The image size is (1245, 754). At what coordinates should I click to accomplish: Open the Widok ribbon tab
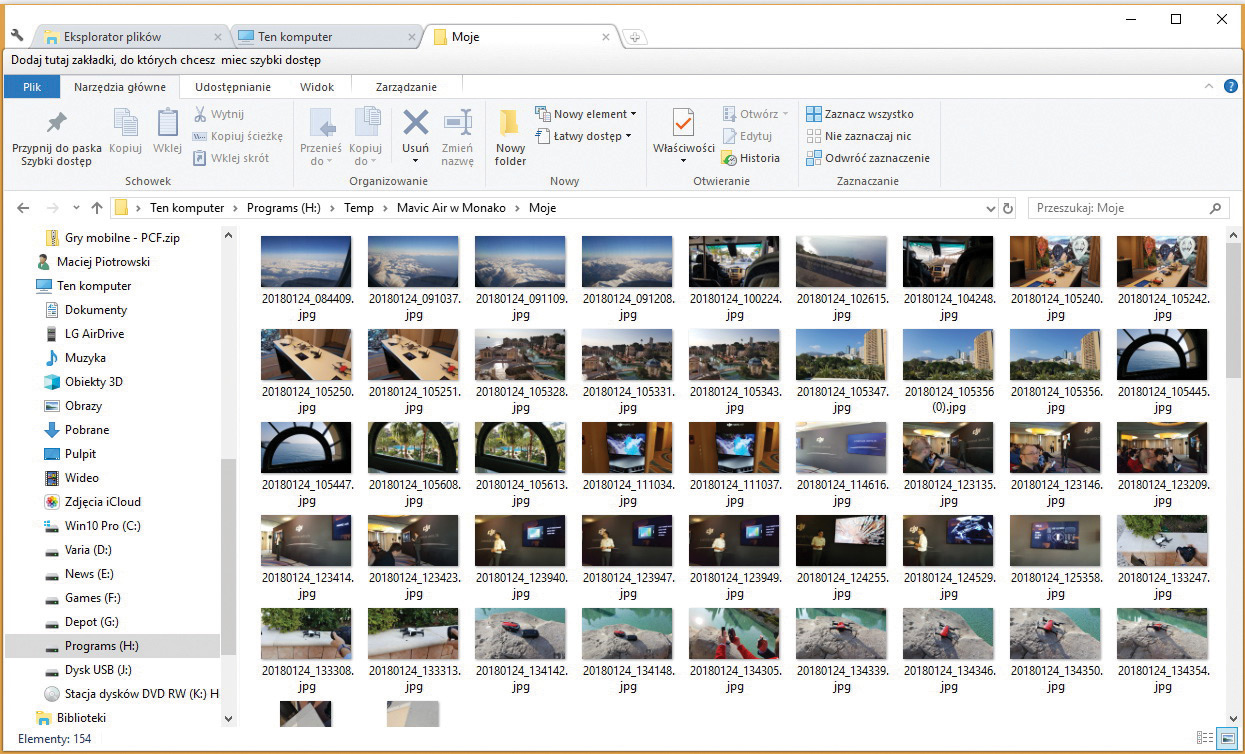coord(317,87)
